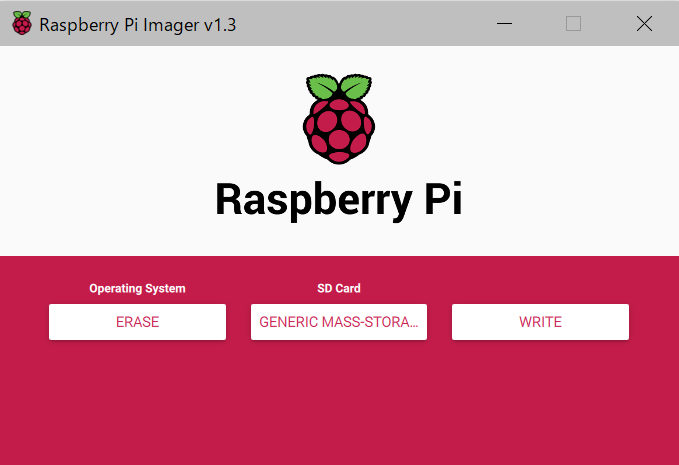Viewport: 679px width, 465px height.
Task: Click the ERASE operating system button
Action: (x=137, y=322)
